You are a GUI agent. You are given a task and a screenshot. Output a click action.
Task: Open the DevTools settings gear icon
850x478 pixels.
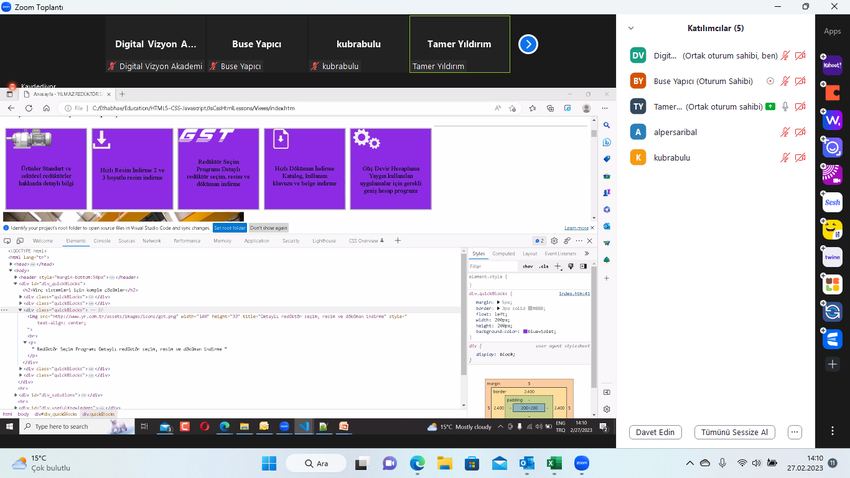click(554, 241)
